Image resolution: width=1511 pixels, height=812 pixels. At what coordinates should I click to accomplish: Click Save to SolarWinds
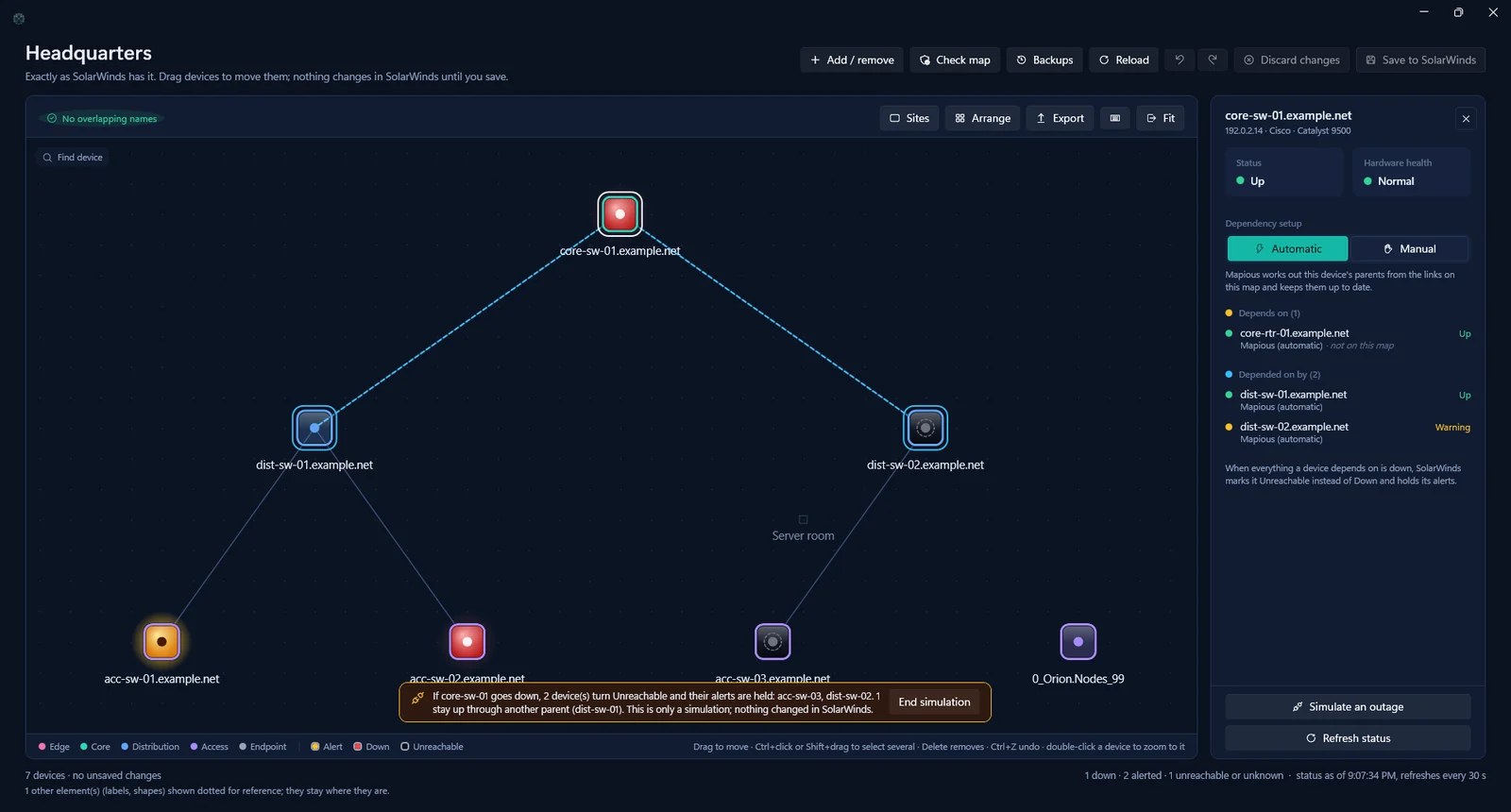coord(1421,59)
